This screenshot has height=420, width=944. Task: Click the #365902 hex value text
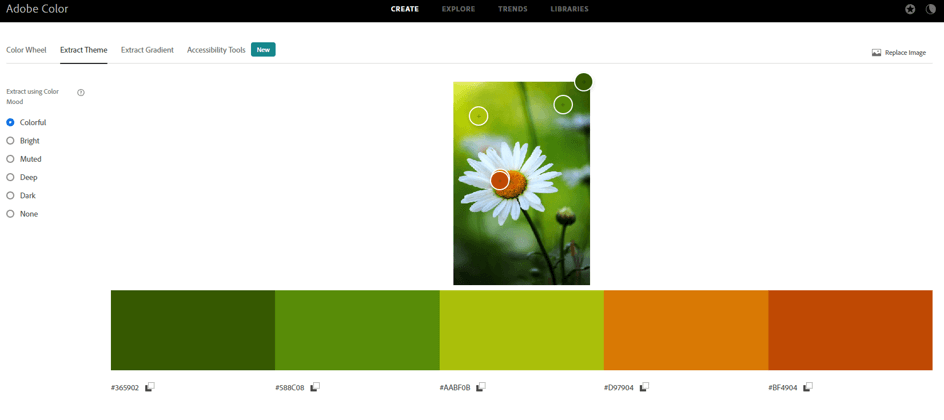tap(125, 388)
